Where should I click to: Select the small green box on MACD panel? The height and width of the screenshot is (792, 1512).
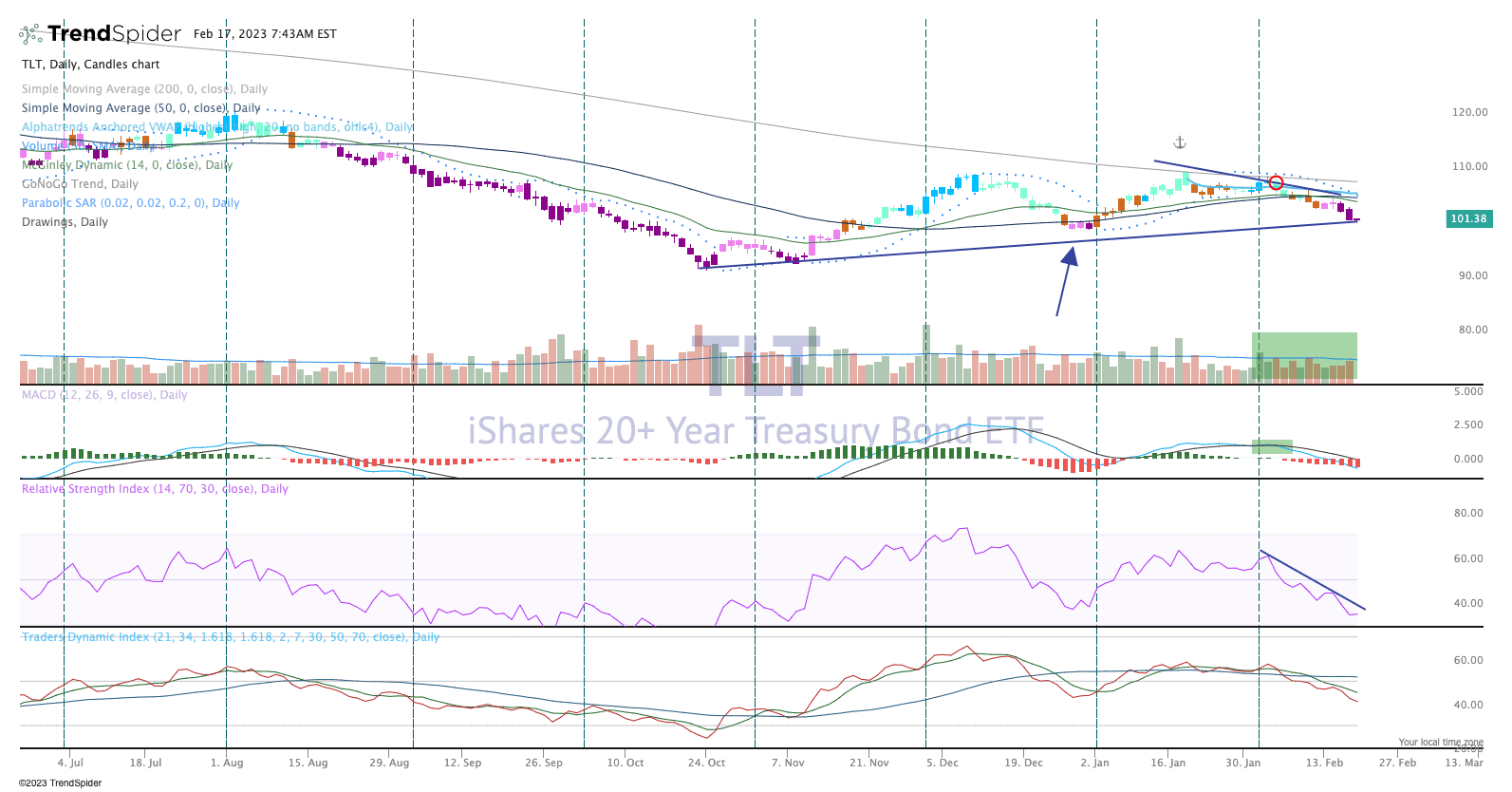(x=1272, y=446)
